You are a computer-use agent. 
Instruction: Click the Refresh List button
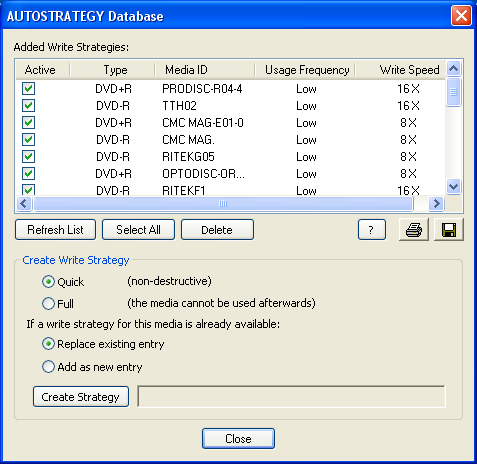(55, 230)
